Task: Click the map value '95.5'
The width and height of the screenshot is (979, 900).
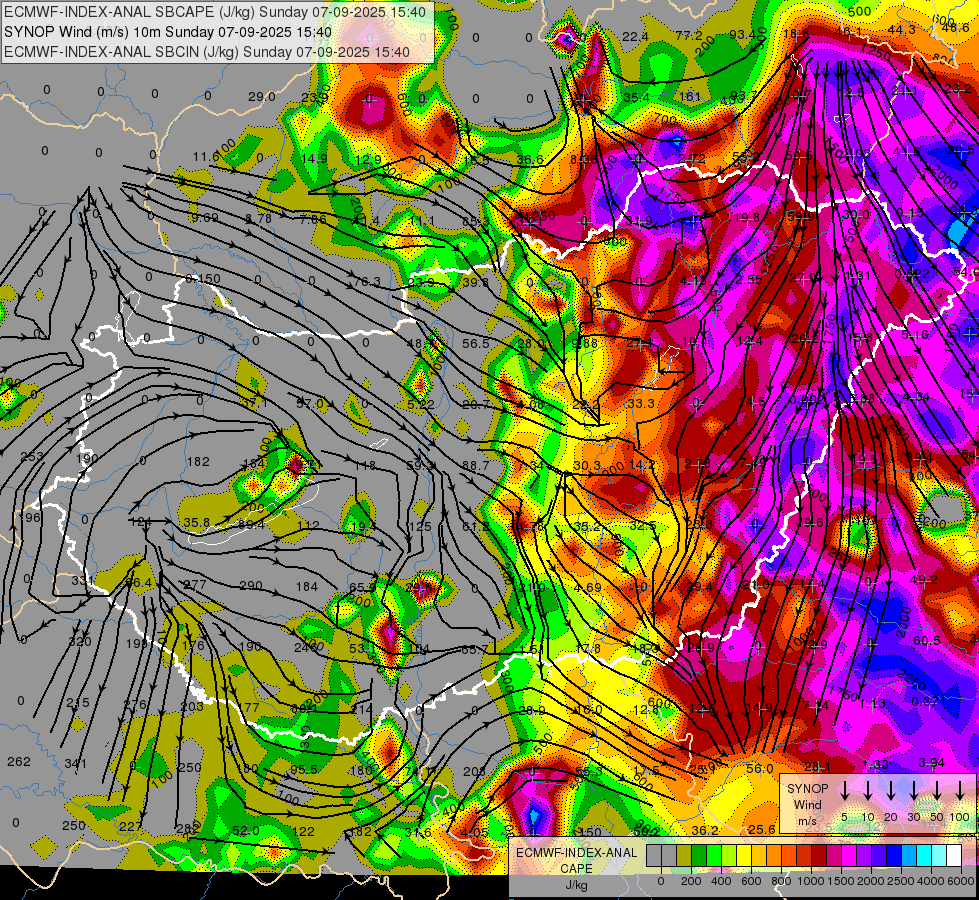Action: 304,769
